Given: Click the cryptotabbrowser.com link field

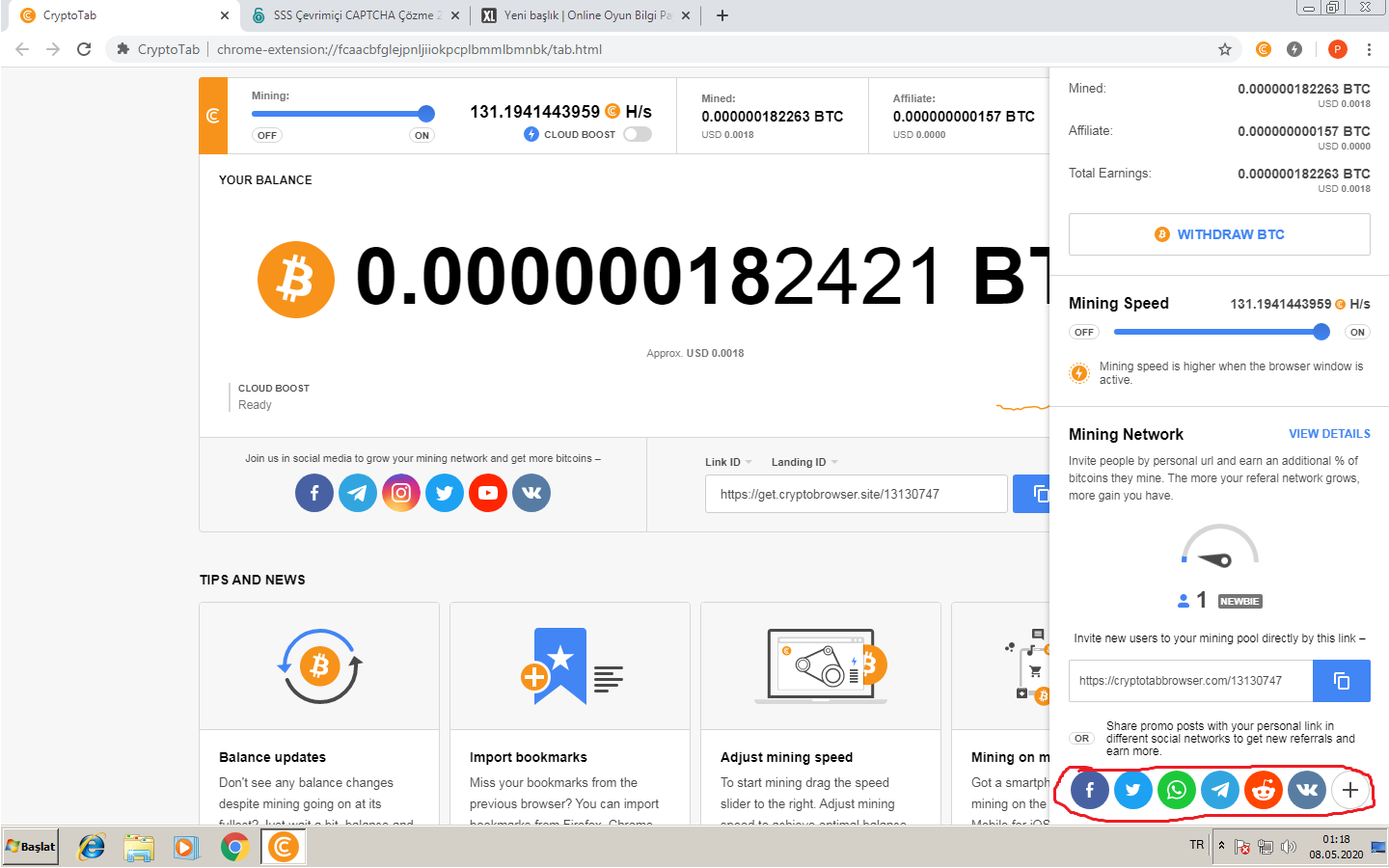Looking at the screenshot, I should pos(1190,681).
